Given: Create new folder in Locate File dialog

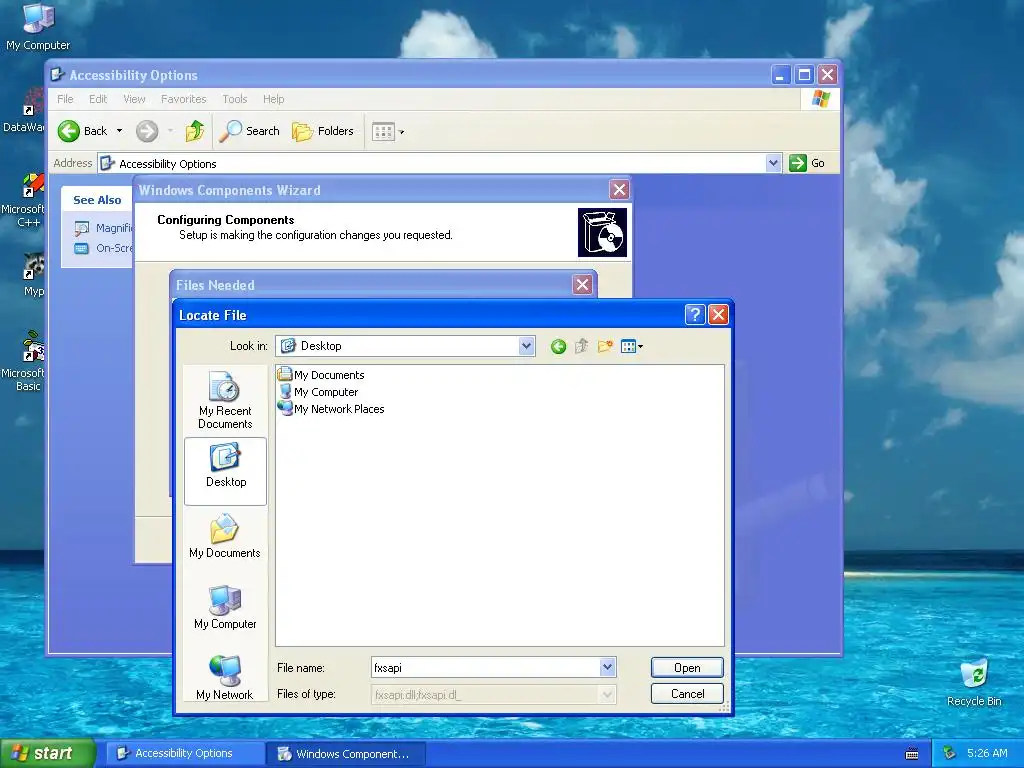Looking at the screenshot, I should coord(605,346).
